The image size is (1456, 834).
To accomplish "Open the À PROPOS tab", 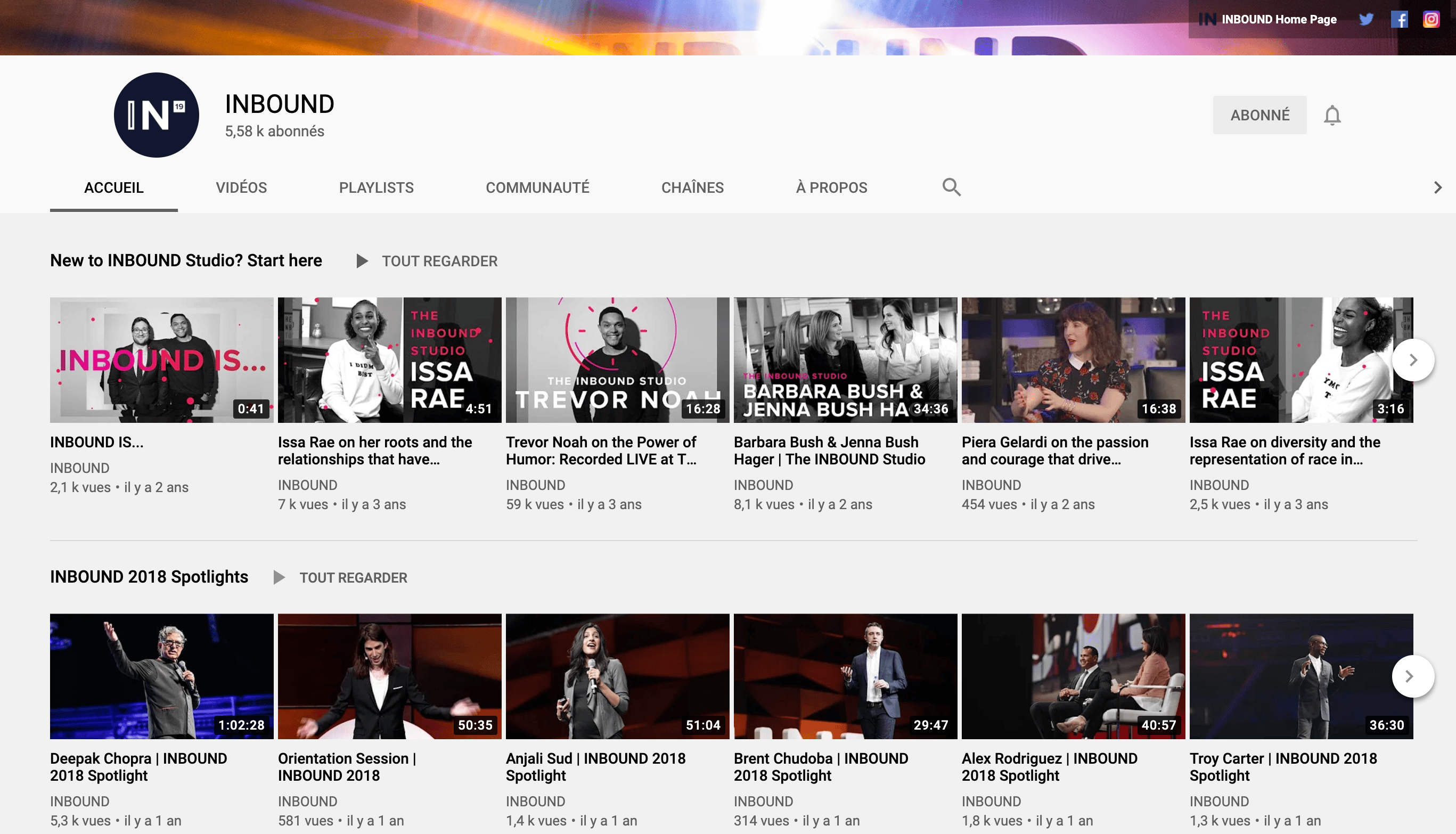I will click(x=832, y=188).
